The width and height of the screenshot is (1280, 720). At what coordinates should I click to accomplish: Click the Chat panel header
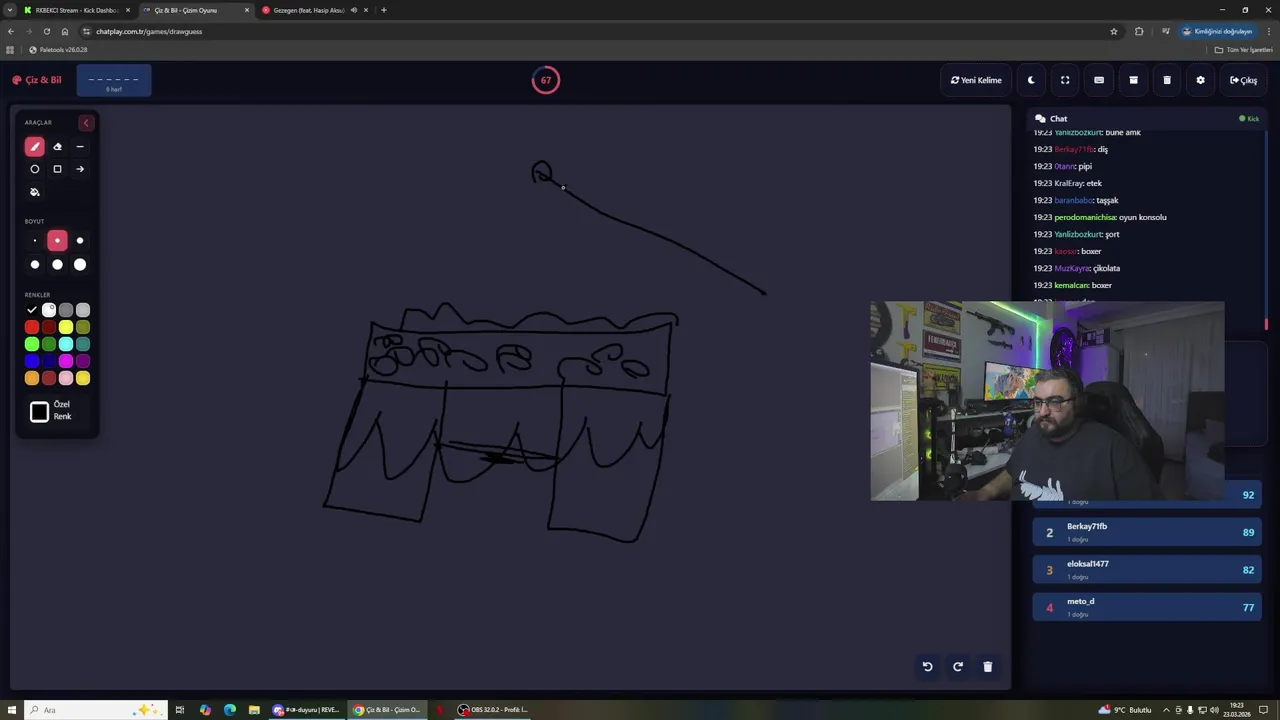coord(1148,118)
